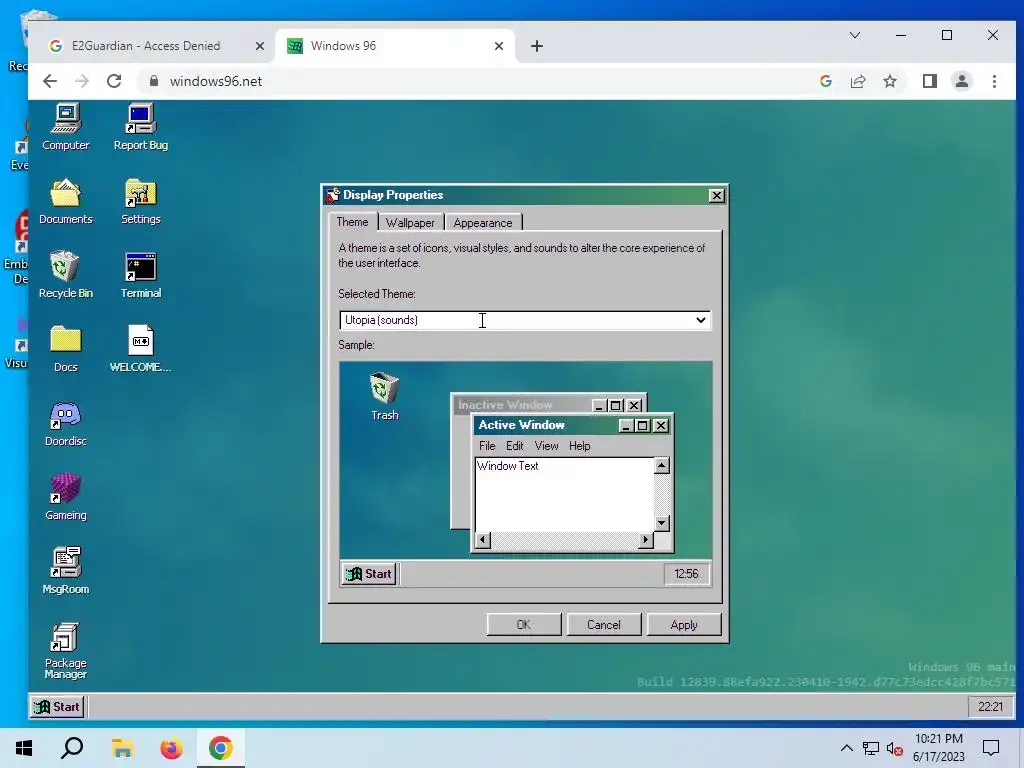
Task: Toggle the Chrome side panel
Action: click(x=930, y=81)
